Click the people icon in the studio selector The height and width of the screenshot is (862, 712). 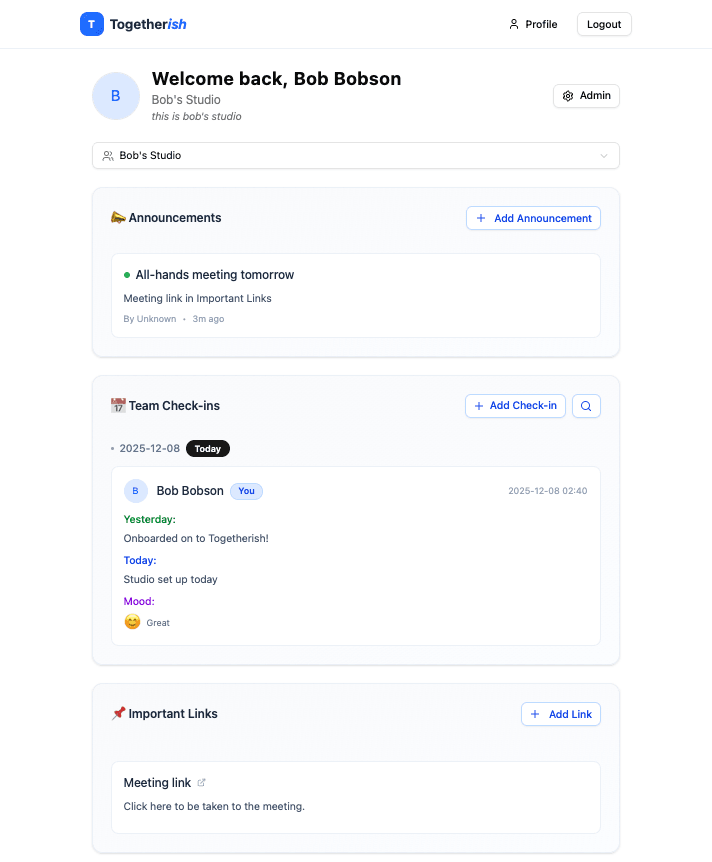pyautogui.click(x=108, y=155)
